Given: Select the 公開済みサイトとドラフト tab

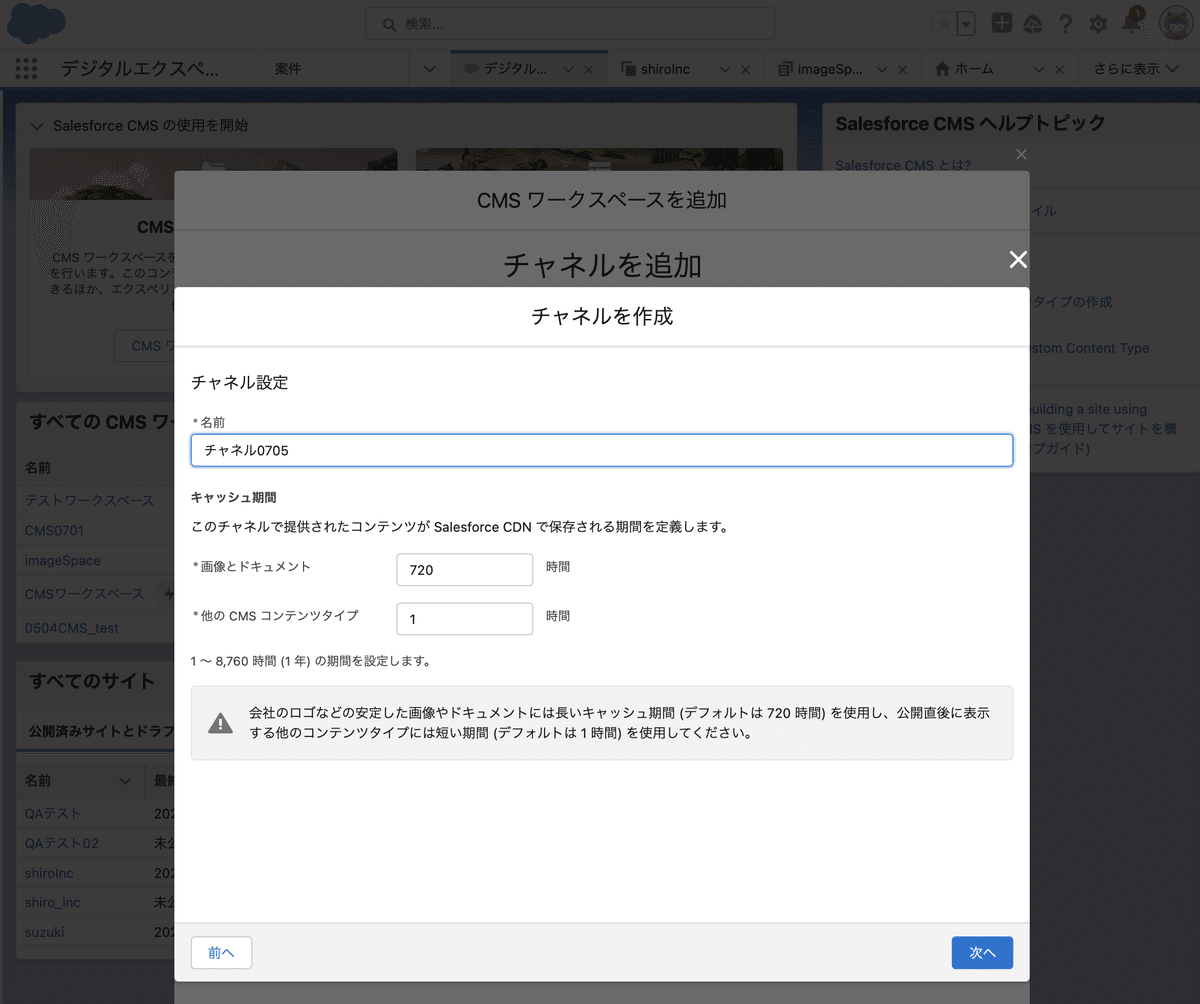Looking at the screenshot, I should (102, 731).
